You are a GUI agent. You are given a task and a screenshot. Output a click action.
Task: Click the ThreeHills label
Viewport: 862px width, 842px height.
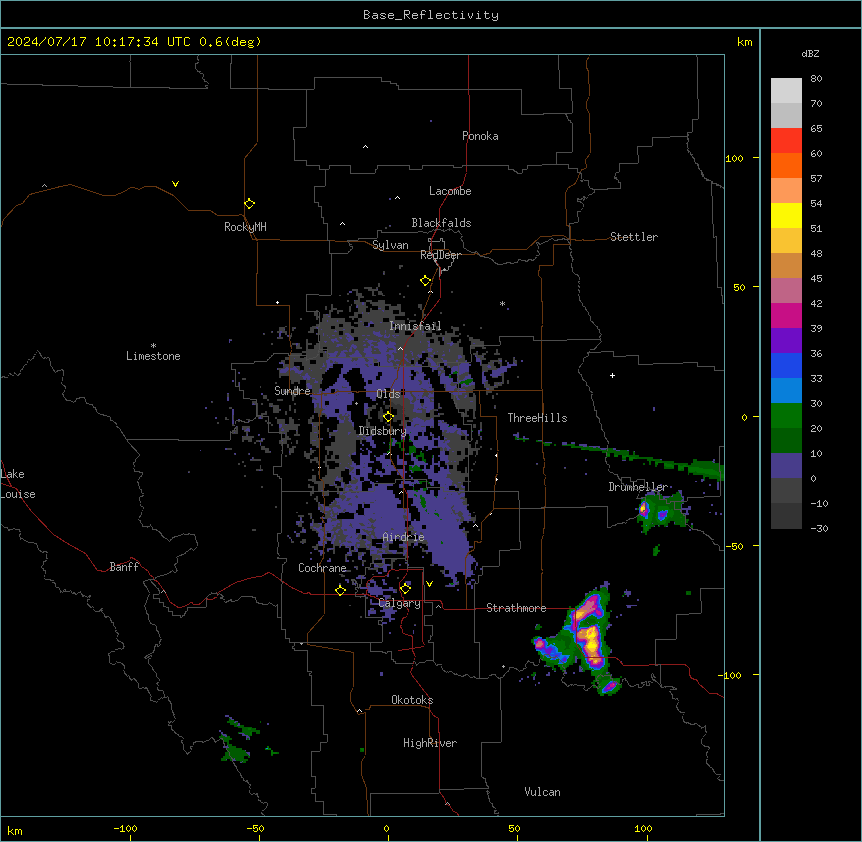tap(537, 418)
